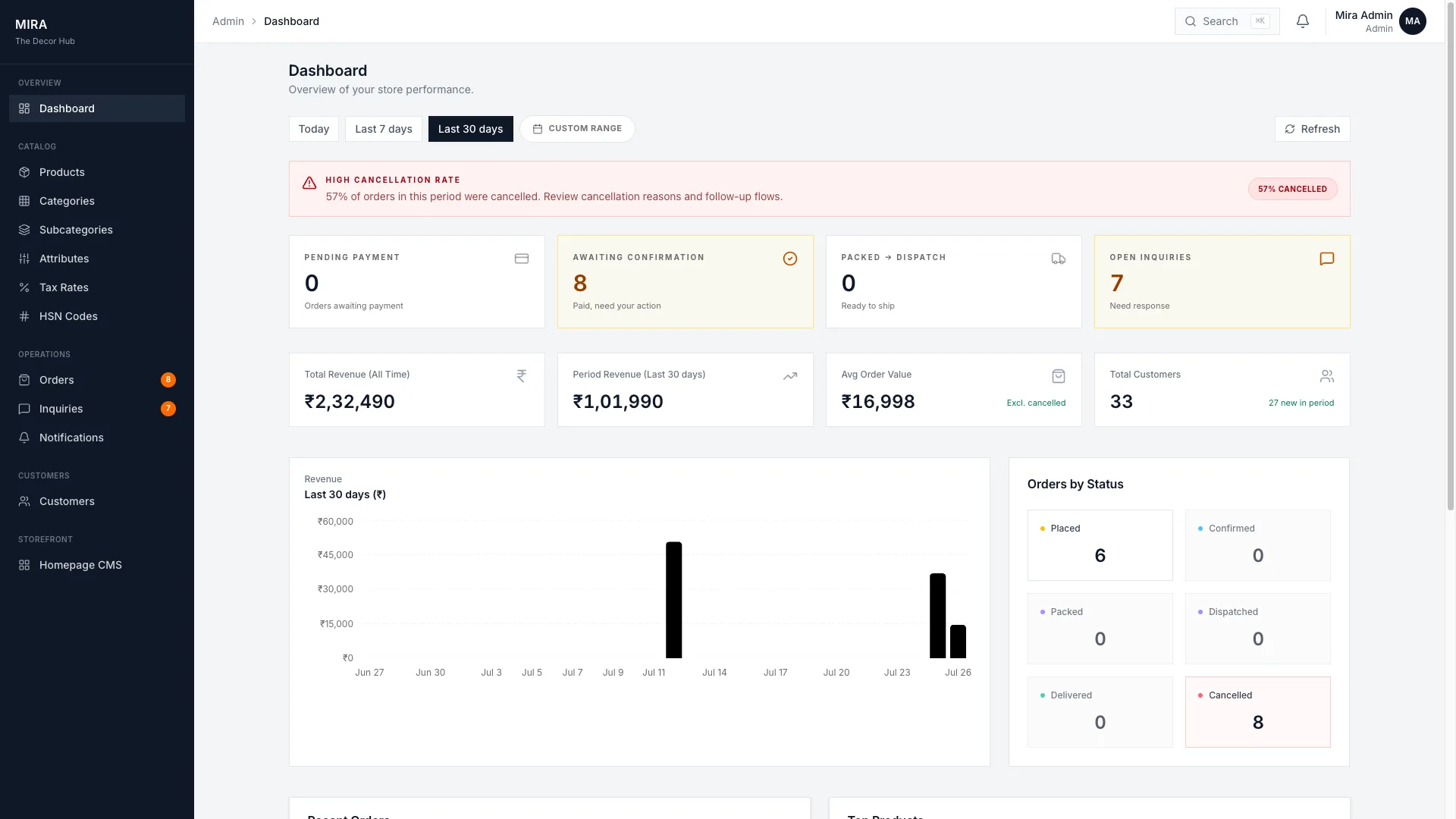Viewport: 1456px width, 819px height.
Task: Click the Refresh button
Action: (1312, 129)
